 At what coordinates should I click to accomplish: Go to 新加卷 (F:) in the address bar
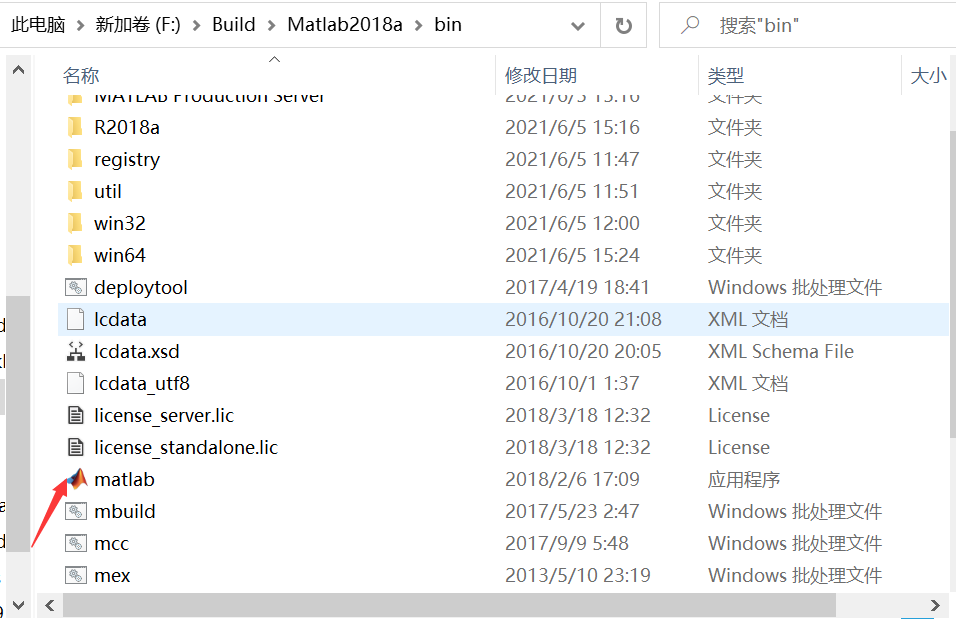pos(138,25)
